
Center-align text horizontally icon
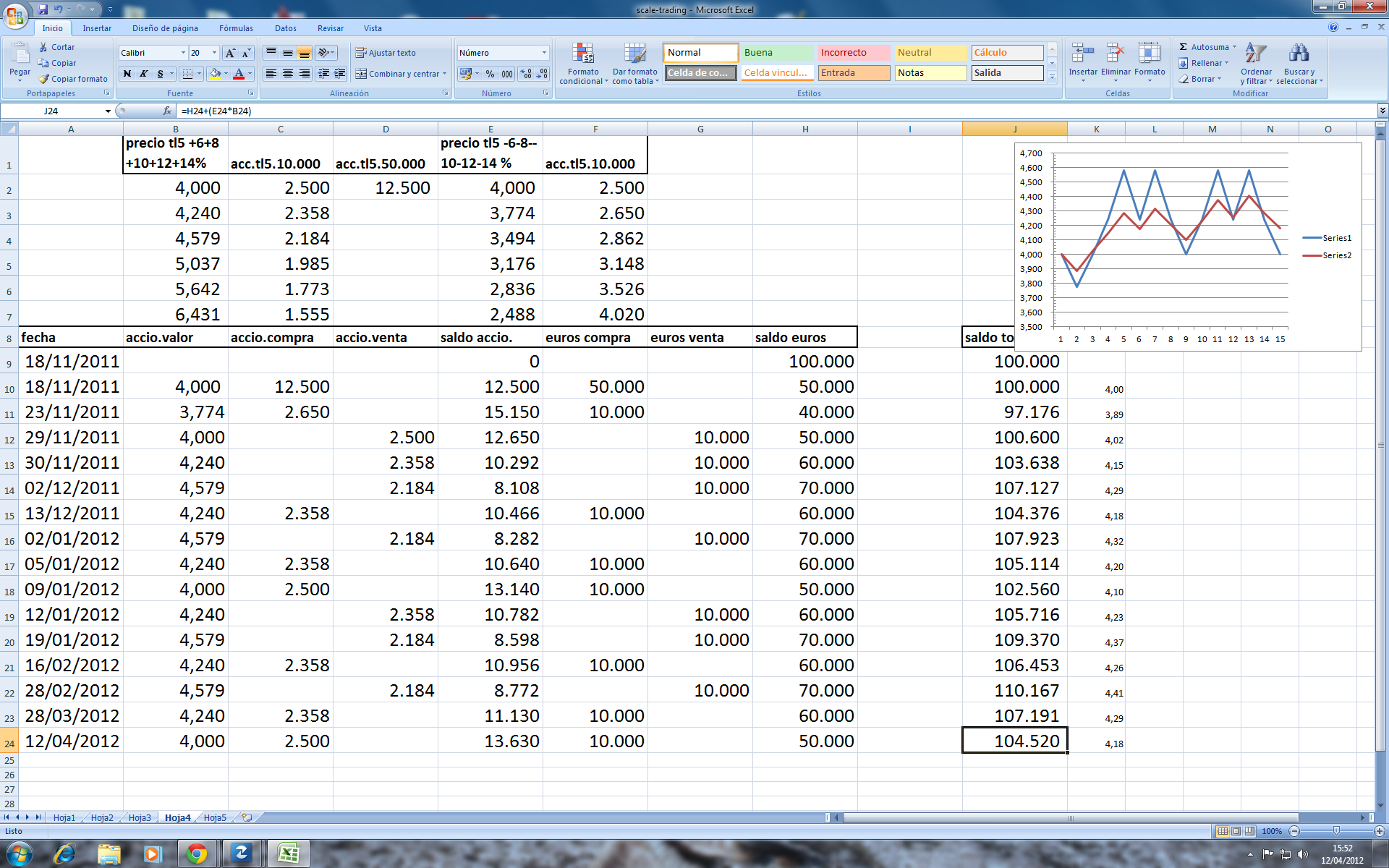287,74
